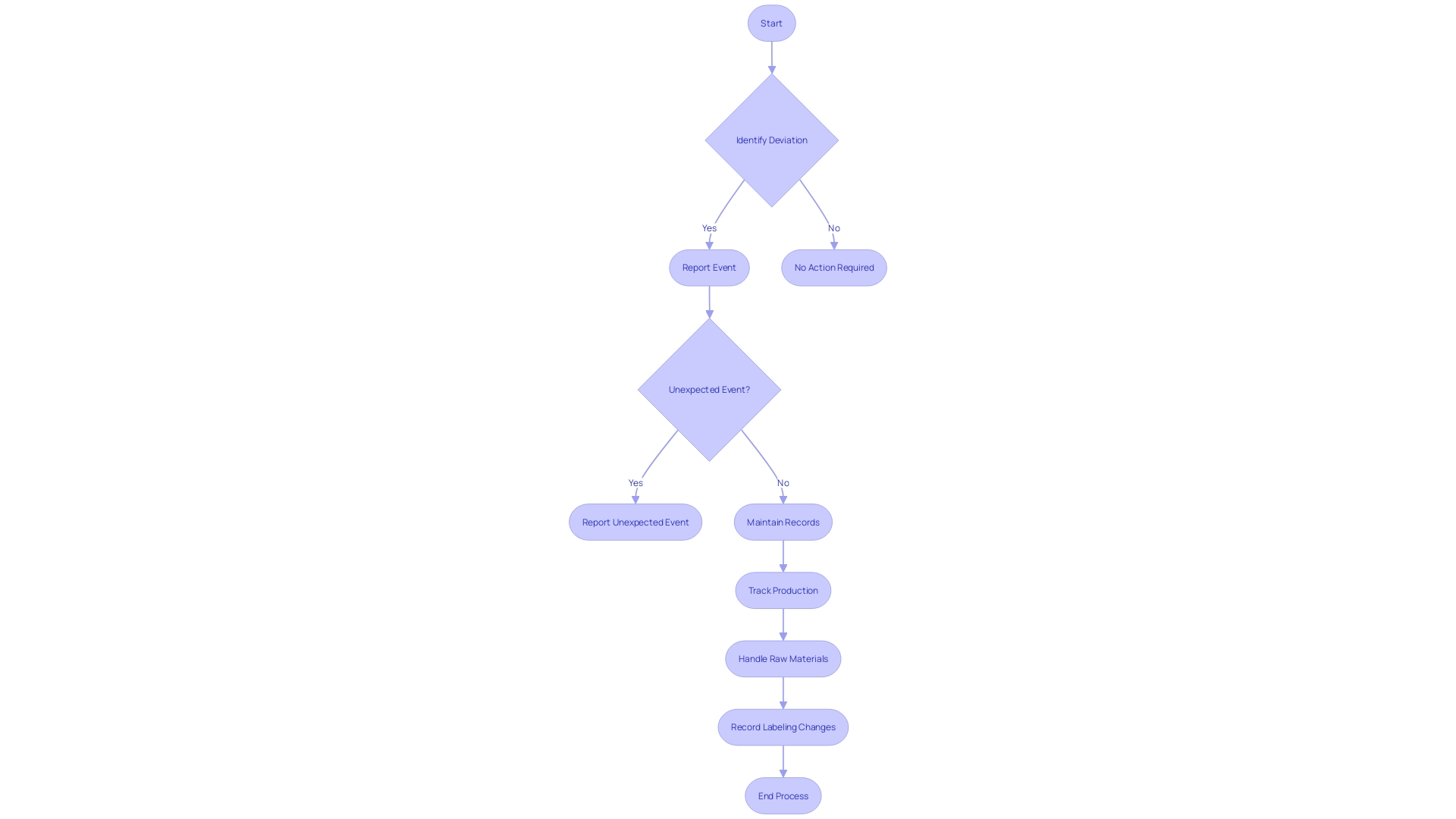Image resolution: width=1456 pixels, height=819 pixels.
Task: Expand the Record Labeling Changes node
Action: tap(783, 727)
